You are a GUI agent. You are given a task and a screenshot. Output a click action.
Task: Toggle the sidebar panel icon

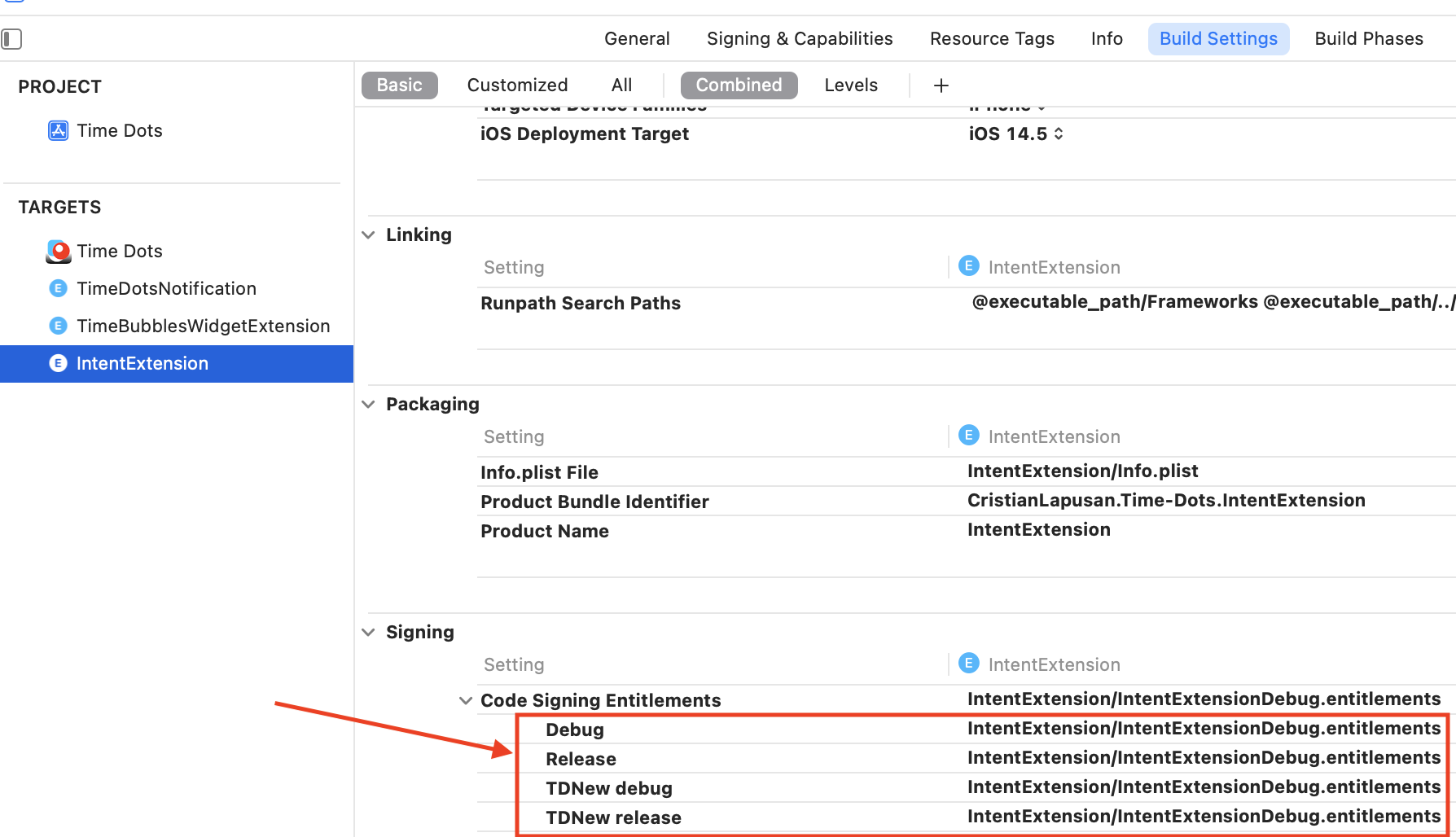tap(11, 39)
